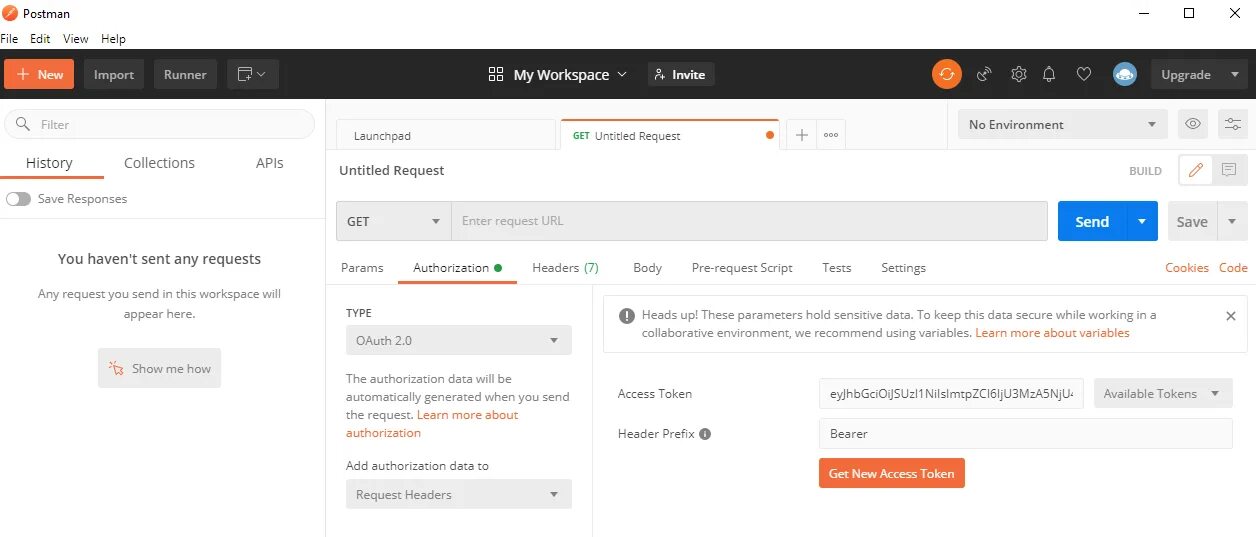This screenshot has width=1256, height=537.
Task: Click the pencil build mode icon
Action: coord(1195,170)
